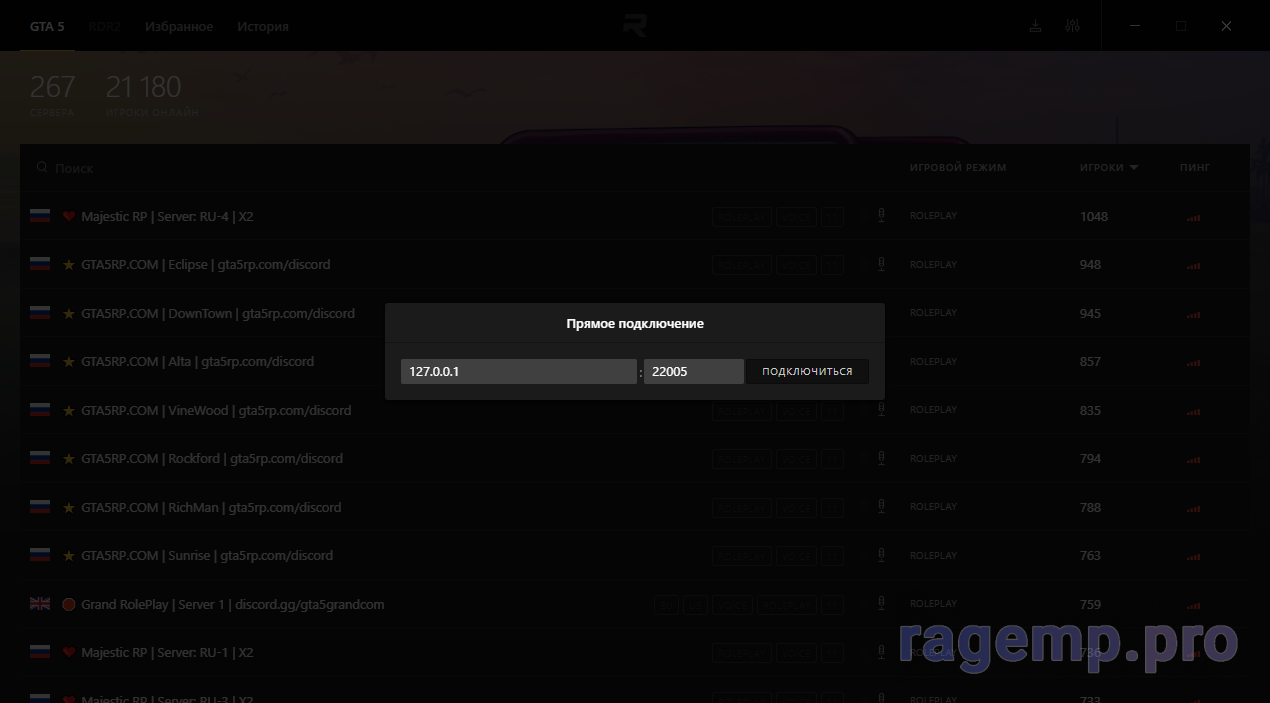Click the player count 1048
The height and width of the screenshot is (703, 1270).
click(1094, 216)
